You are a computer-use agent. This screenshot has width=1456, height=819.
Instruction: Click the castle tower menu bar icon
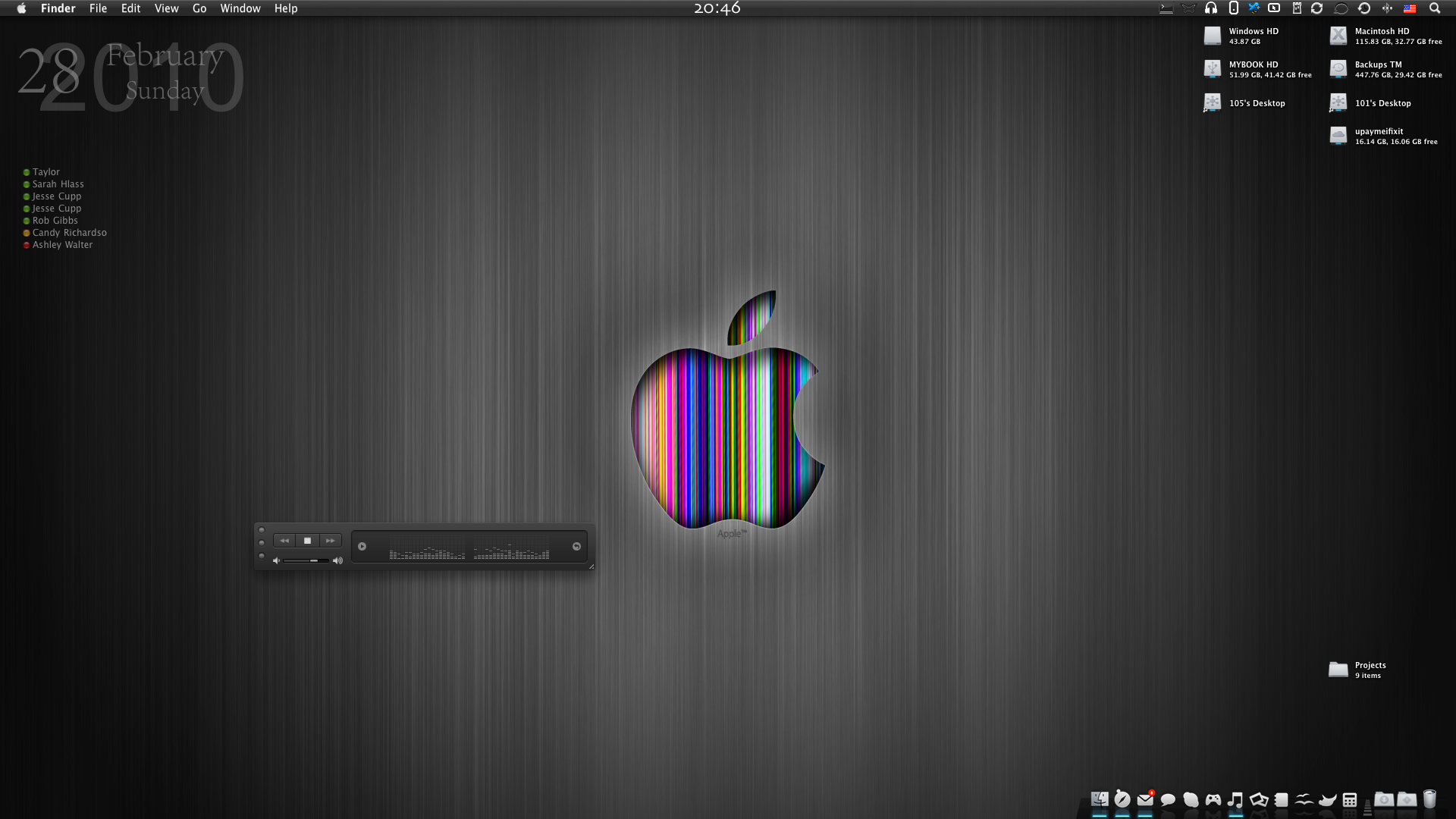click(x=1297, y=8)
